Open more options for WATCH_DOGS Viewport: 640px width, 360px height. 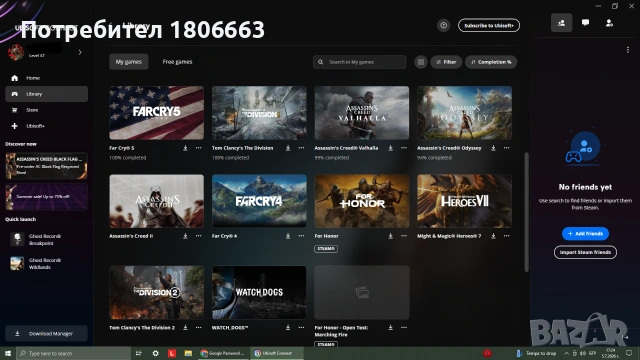pos(301,327)
